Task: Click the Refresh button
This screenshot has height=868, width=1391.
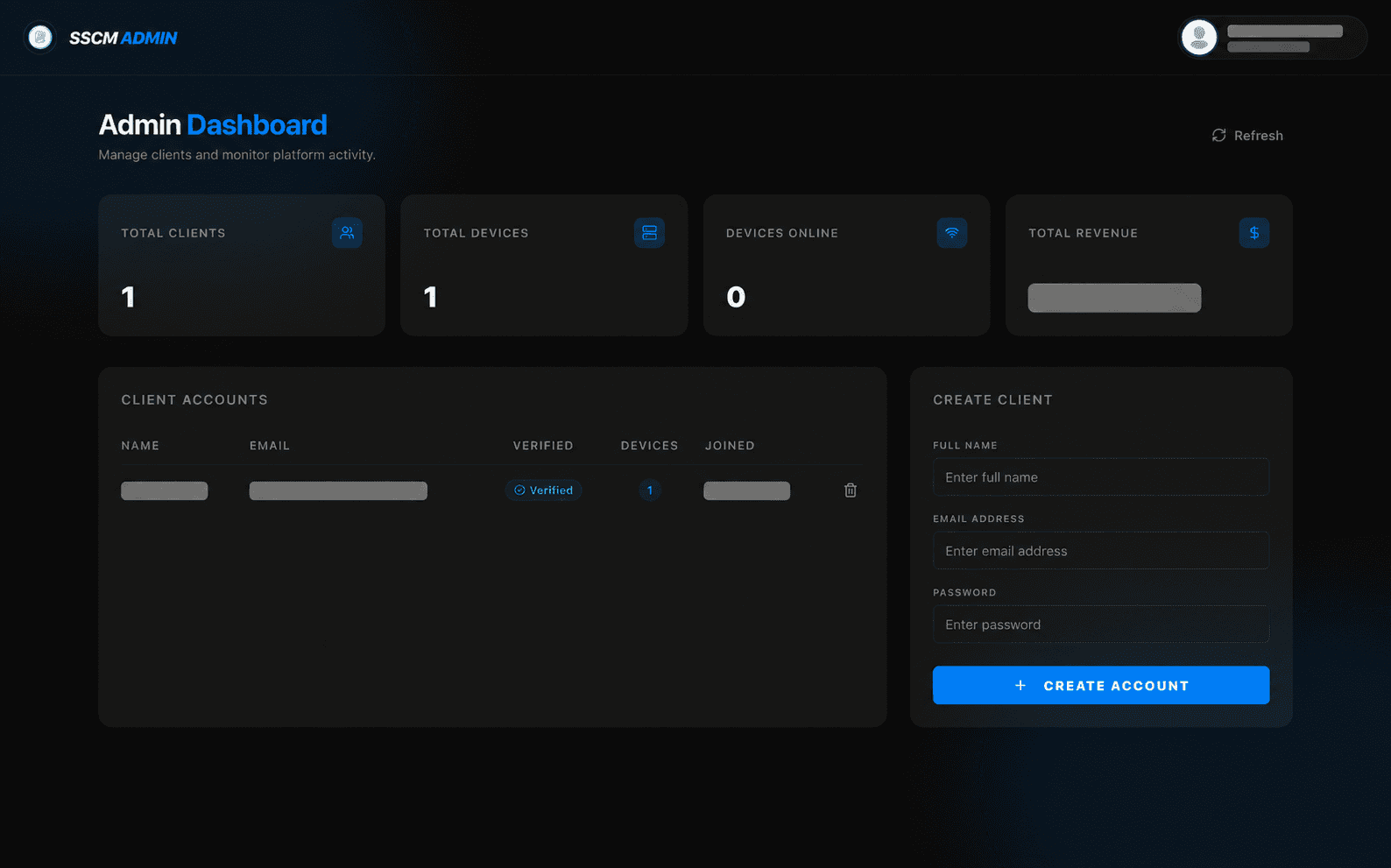Action: (x=1247, y=136)
